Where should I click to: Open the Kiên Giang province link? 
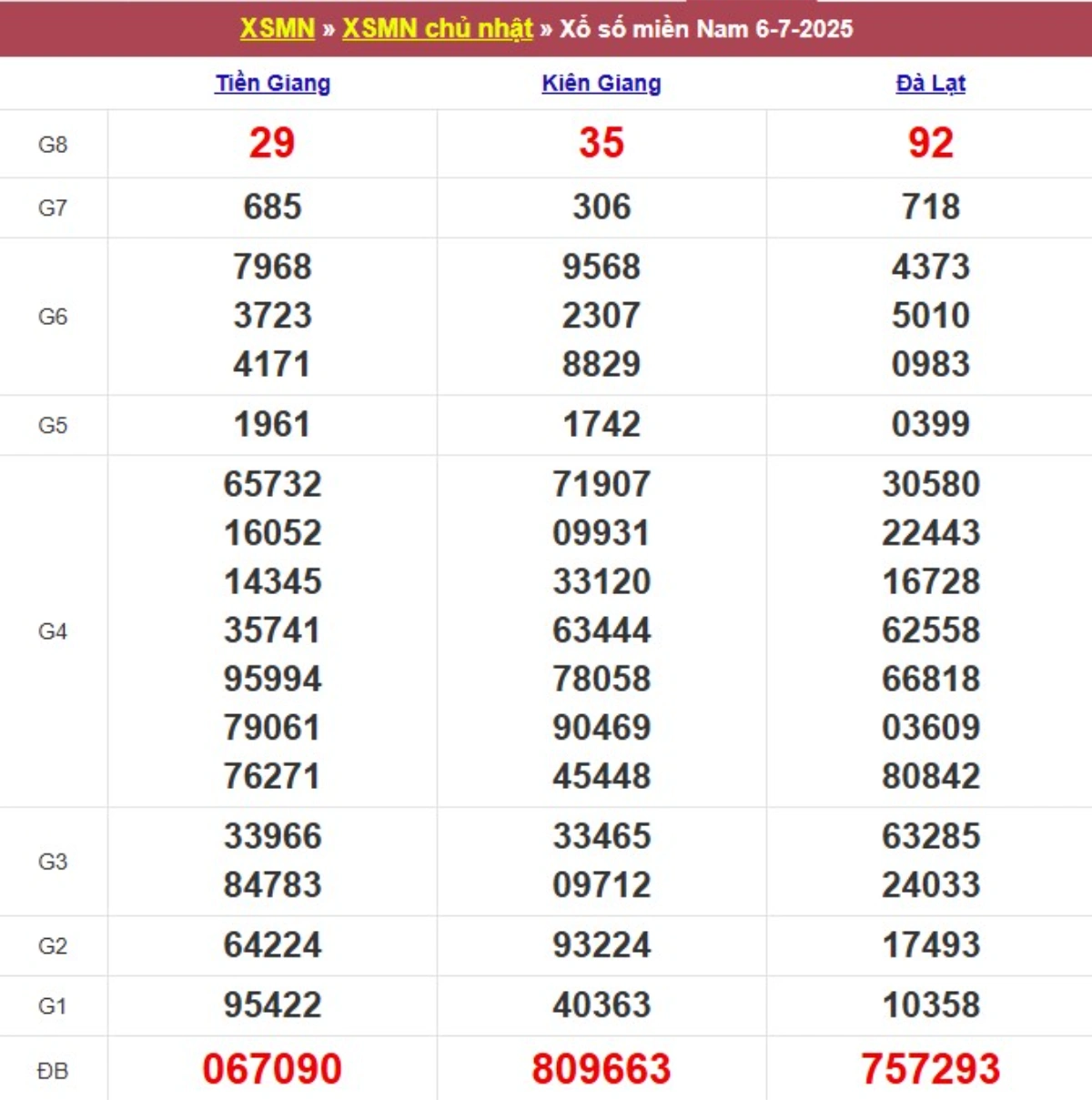[602, 83]
